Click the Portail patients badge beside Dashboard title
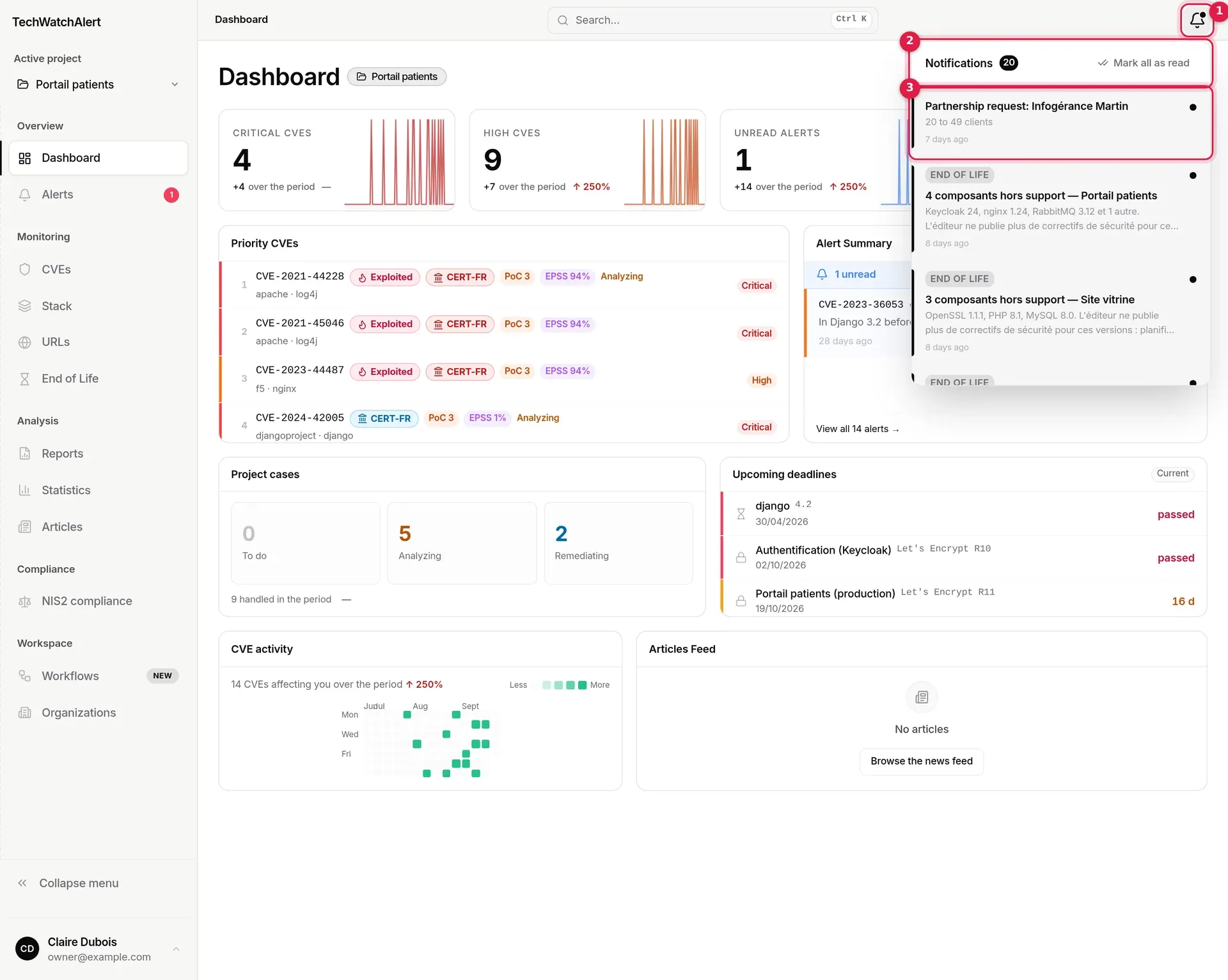This screenshot has height=980, width=1228. 397,77
